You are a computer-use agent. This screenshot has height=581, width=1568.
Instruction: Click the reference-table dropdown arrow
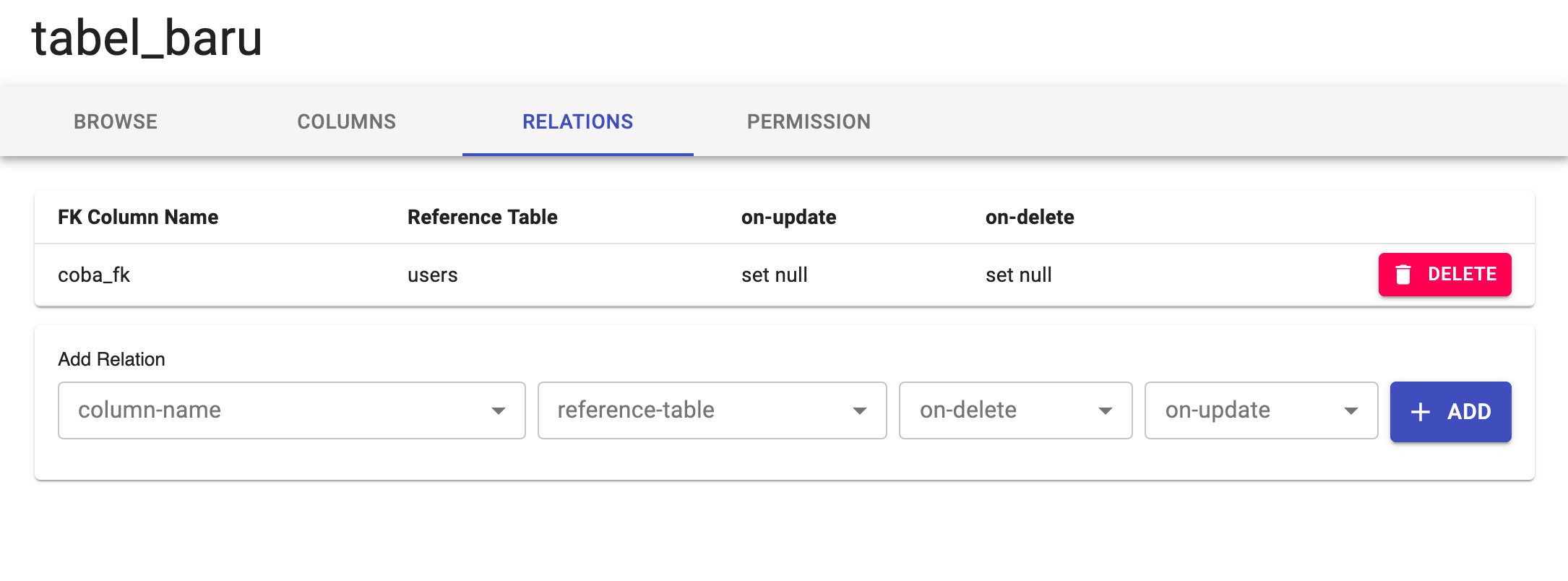859,411
